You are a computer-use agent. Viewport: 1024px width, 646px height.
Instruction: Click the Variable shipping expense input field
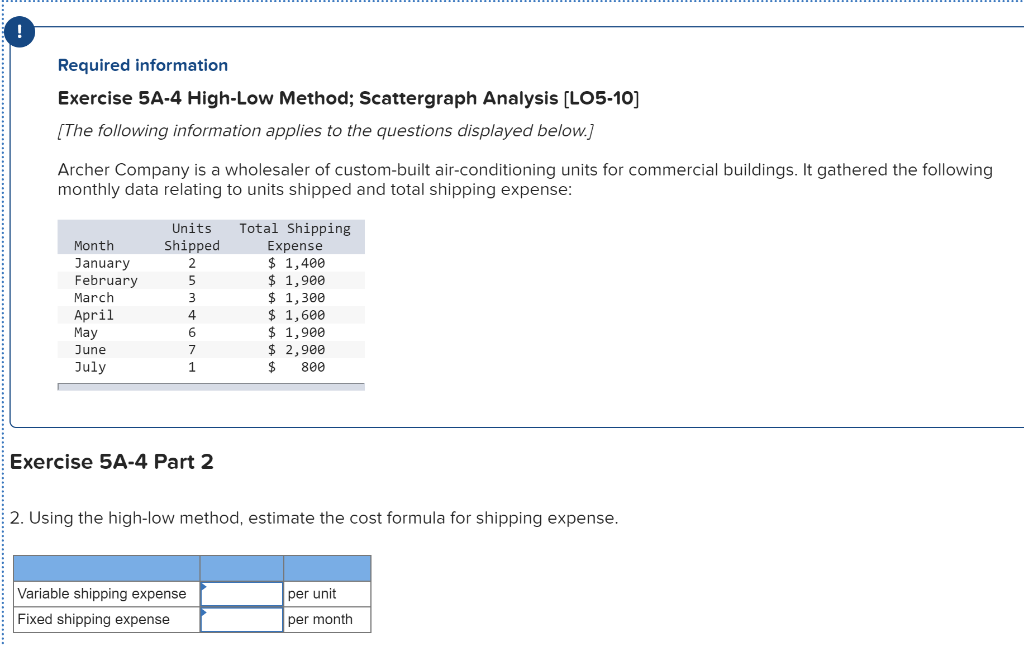pyautogui.click(x=242, y=593)
